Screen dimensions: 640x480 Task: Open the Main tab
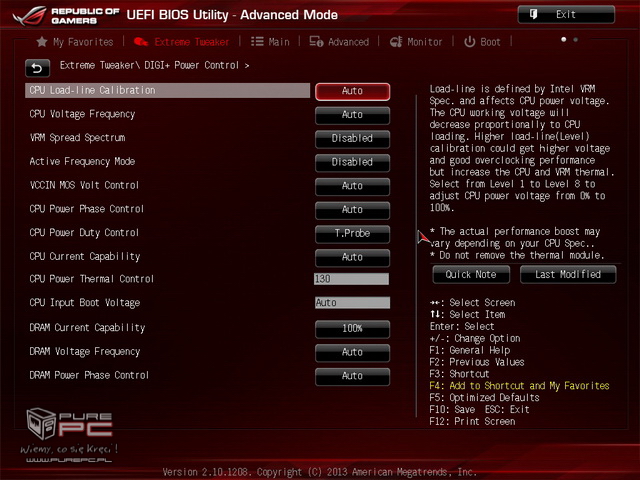(270, 42)
